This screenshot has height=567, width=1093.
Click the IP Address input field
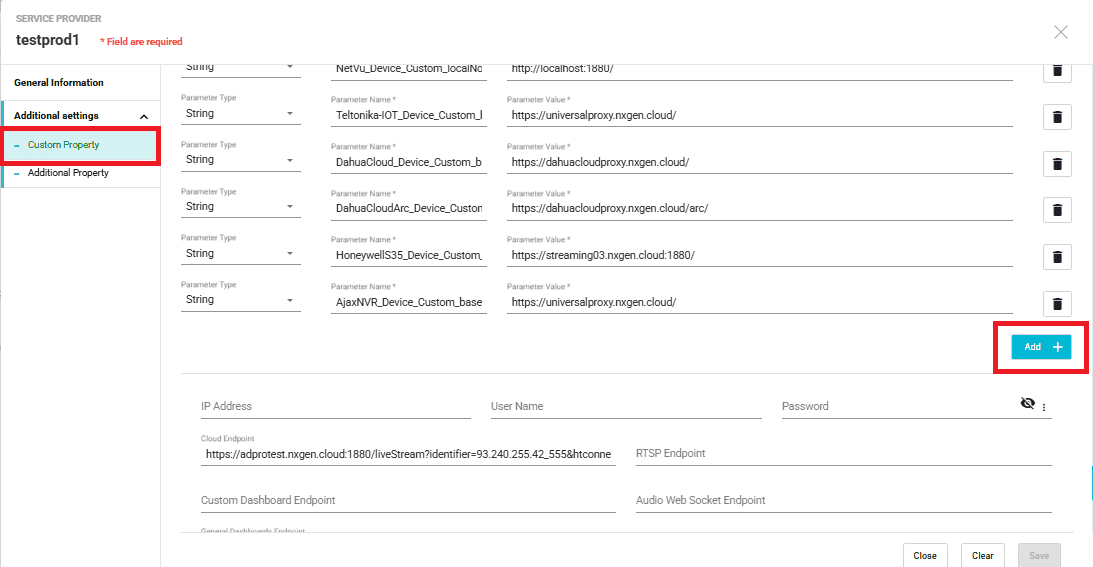(335, 407)
